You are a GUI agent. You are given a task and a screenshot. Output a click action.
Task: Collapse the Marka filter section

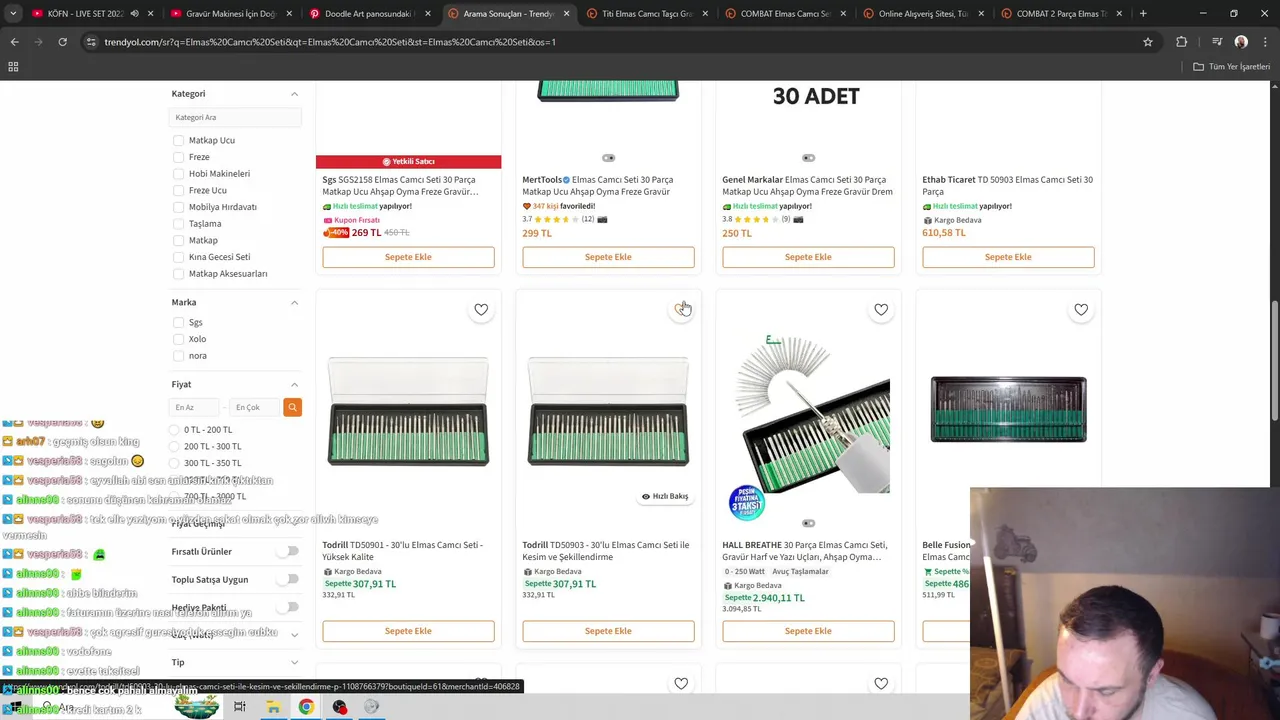(x=294, y=302)
